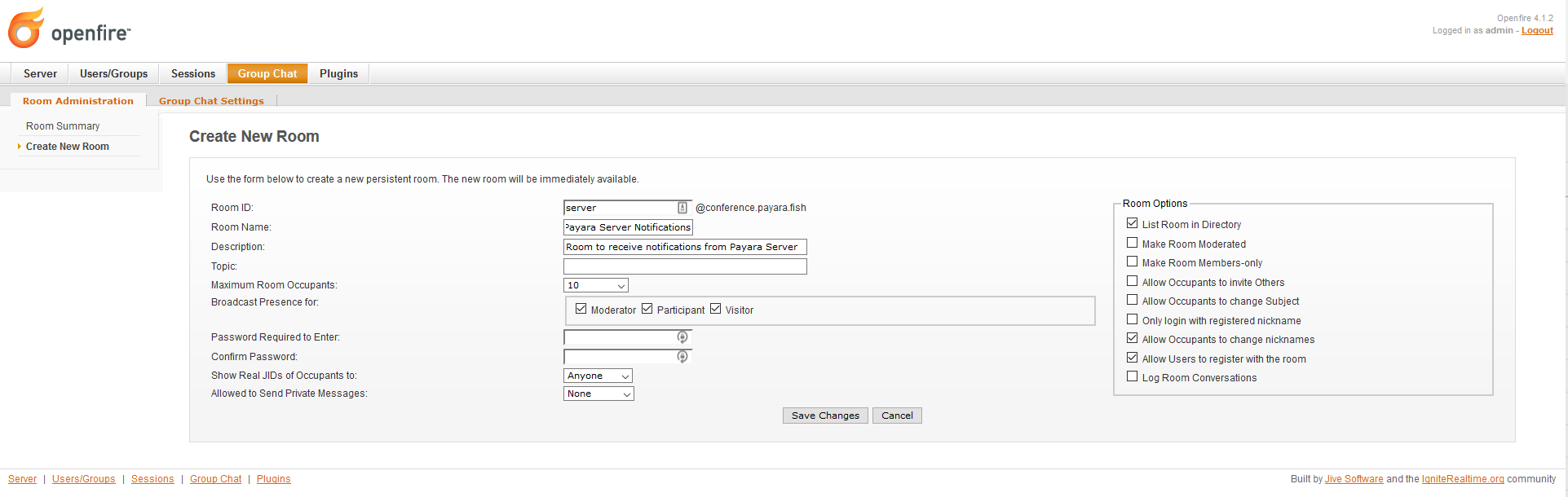Open Allowed to Send Private Messages dropdown
This screenshot has width=1568, height=497.
coord(598,394)
